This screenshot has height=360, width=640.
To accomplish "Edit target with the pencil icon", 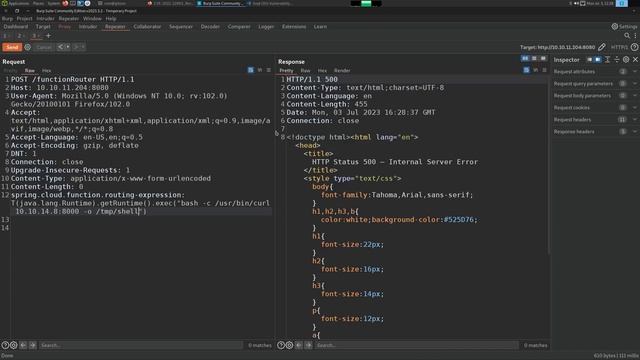I will (602, 47).
